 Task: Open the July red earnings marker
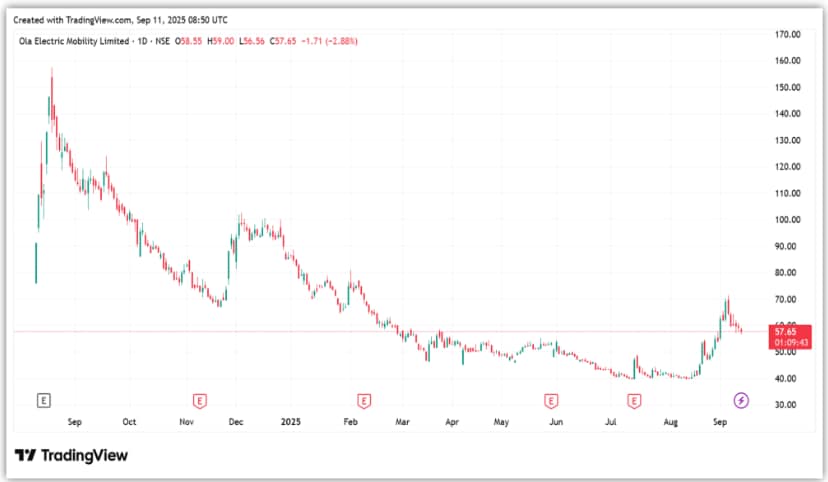(x=634, y=400)
